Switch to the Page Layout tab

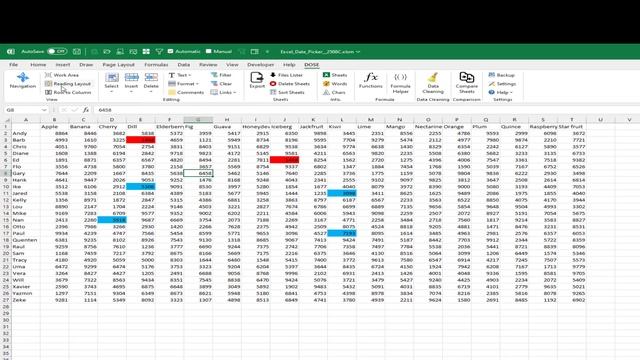click(x=118, y=64)
